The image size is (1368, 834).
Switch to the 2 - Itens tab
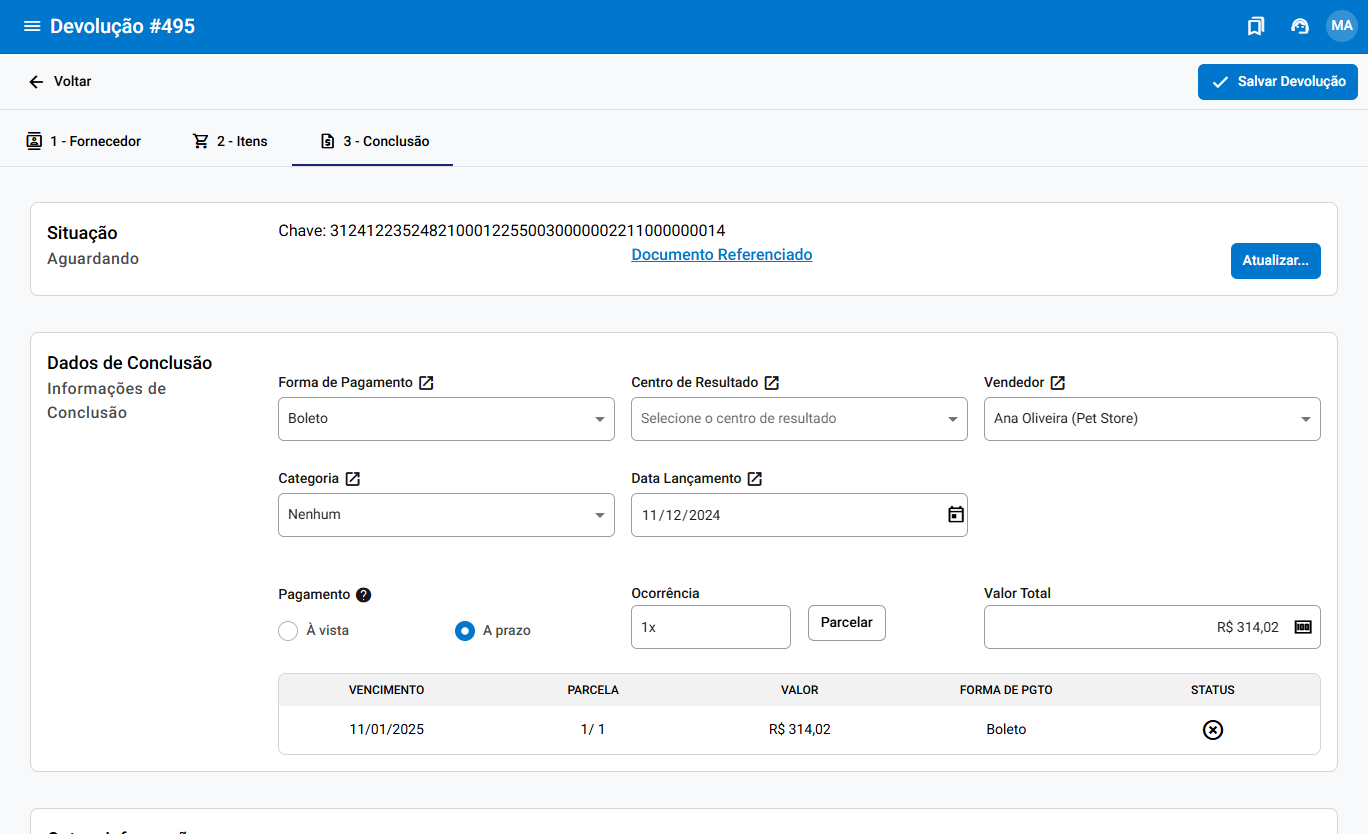coord(230,141)
